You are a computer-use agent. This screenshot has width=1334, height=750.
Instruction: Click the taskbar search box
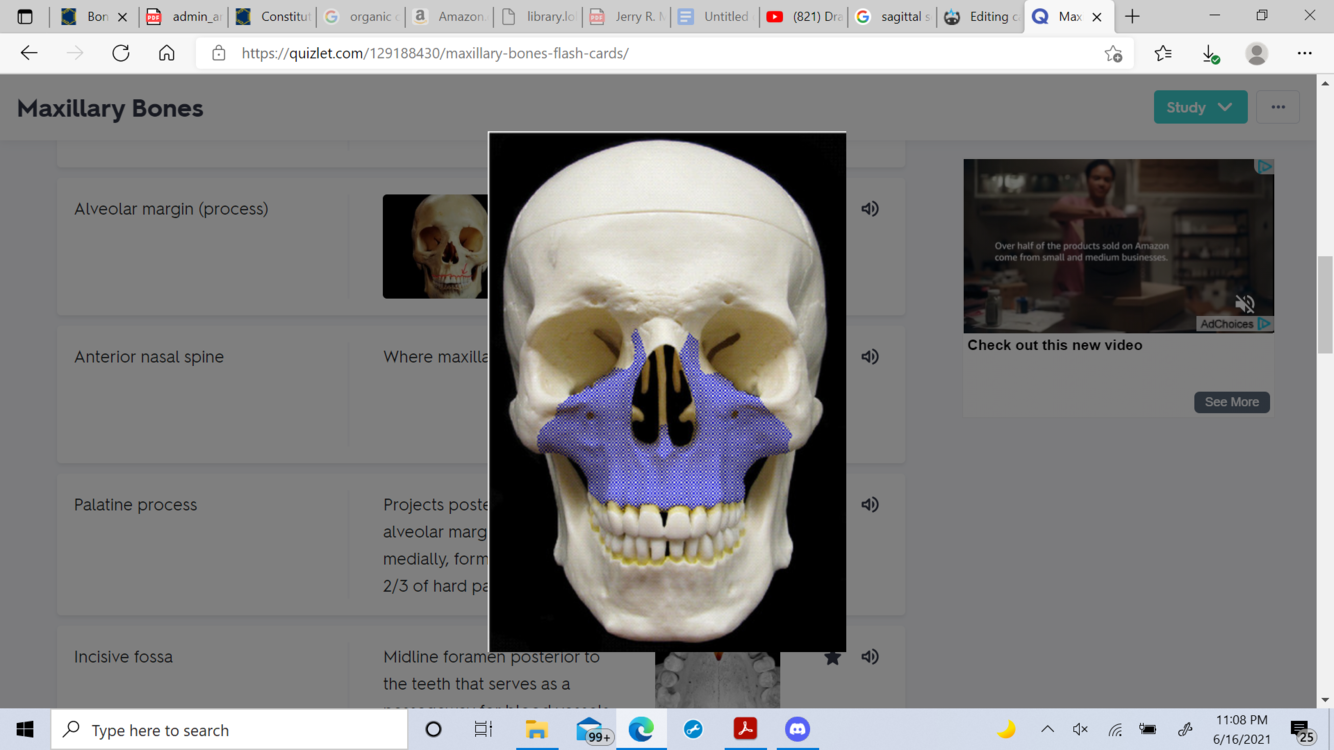point(229,730)
